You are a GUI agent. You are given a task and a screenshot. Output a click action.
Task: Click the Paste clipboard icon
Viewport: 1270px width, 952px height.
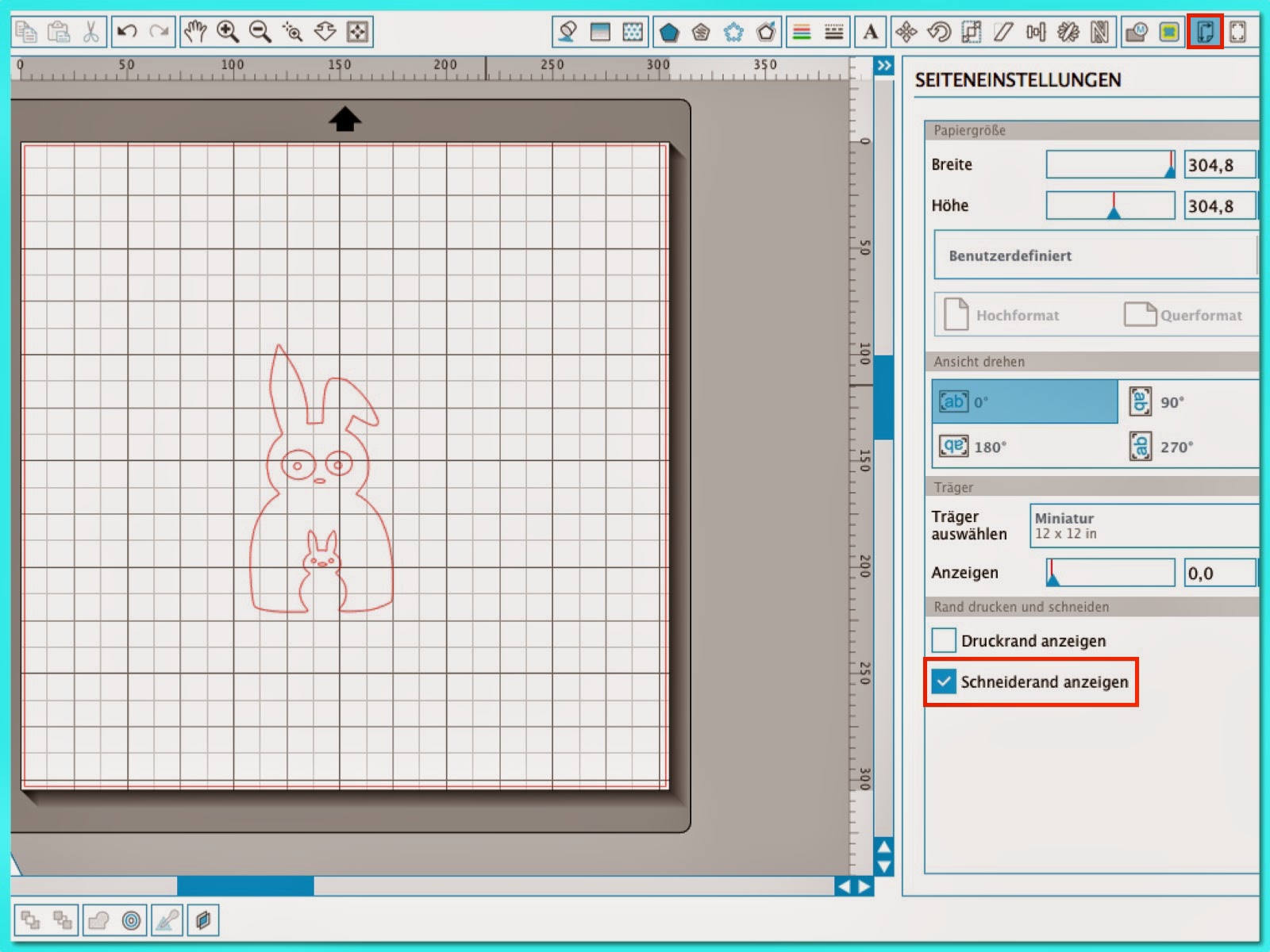(x=59, y=32)
